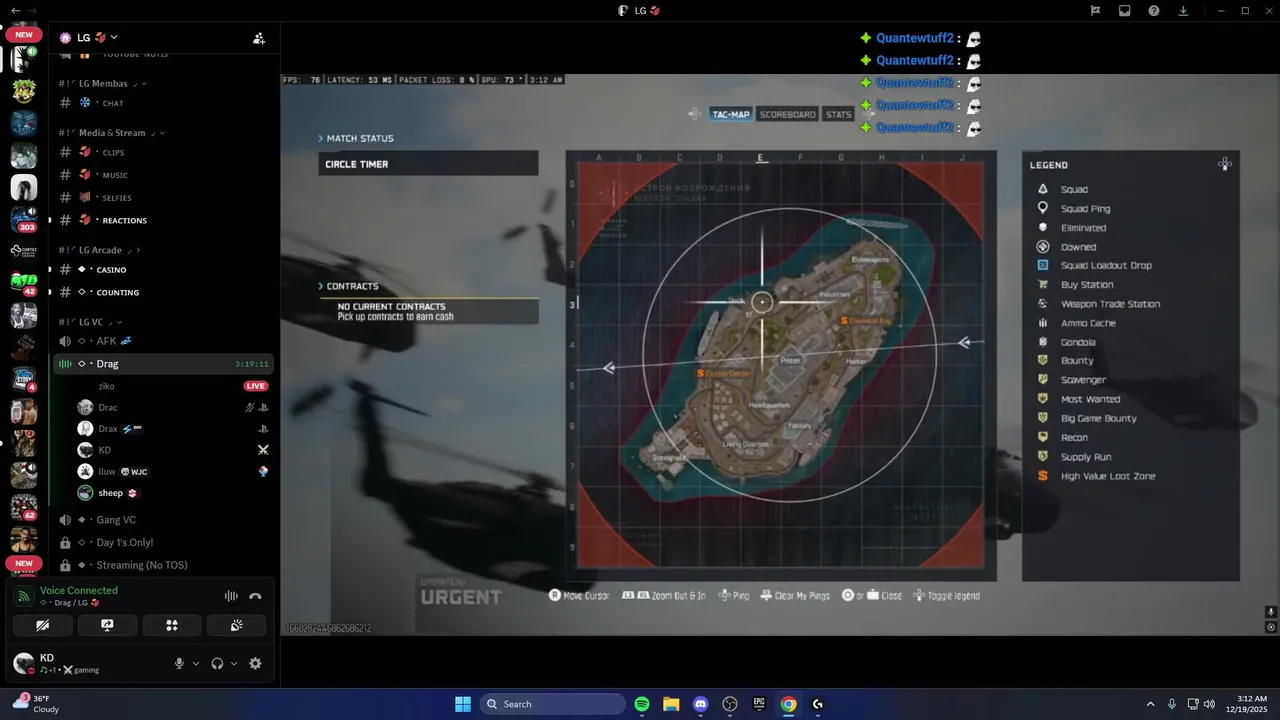Screen dimensions: 1280x720
Task: Click the noise suppression waveform icon
Action: tap(231, 596)
